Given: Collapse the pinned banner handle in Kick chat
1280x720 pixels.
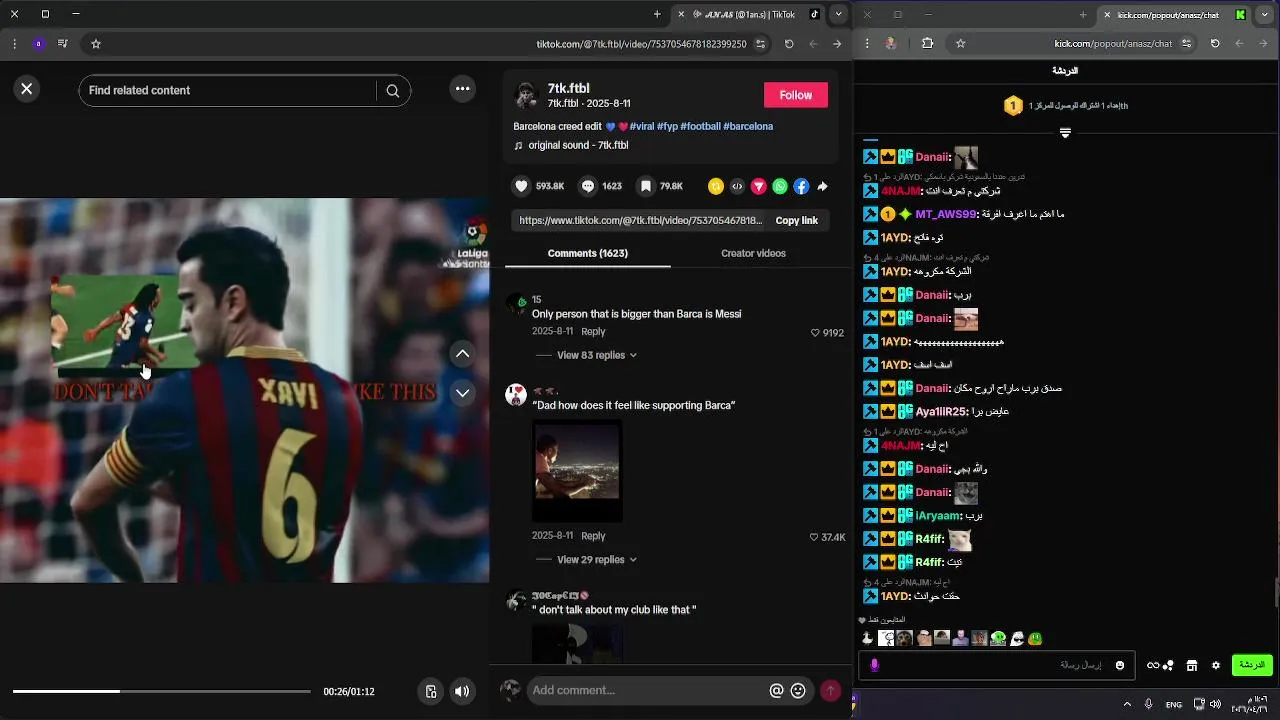Looking at the screenshot, I should 1065,133.
